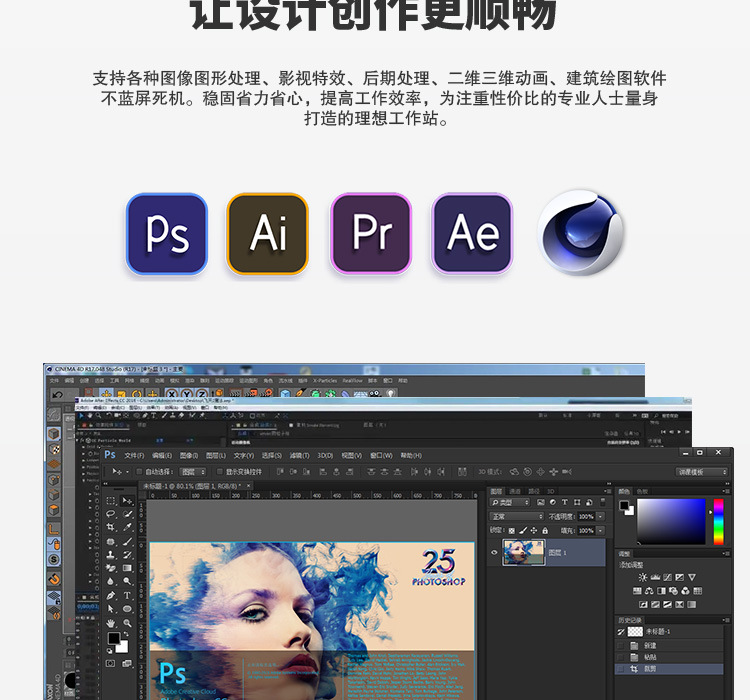Viewport: 750px width, 700px height.
Task: Open the 滤镜(T) menu
Action: click(x=299, y=456)
